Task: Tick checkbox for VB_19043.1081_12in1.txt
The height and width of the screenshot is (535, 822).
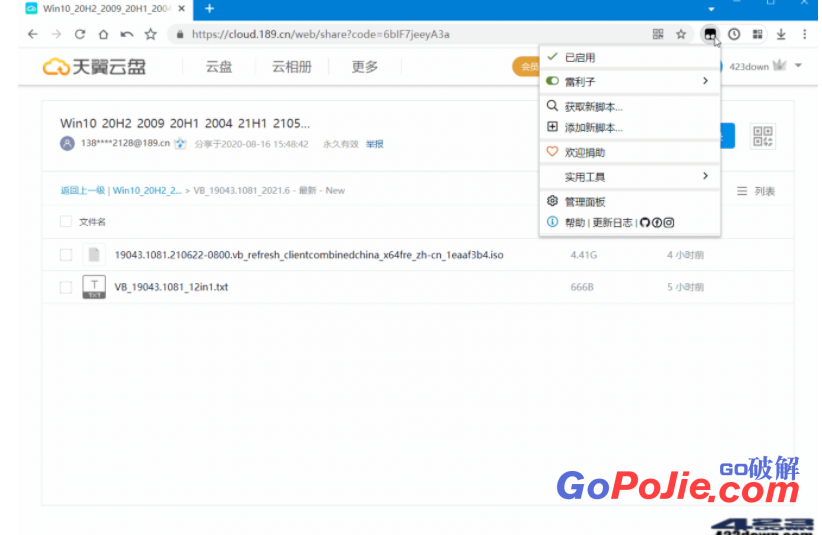Action: 66,287
